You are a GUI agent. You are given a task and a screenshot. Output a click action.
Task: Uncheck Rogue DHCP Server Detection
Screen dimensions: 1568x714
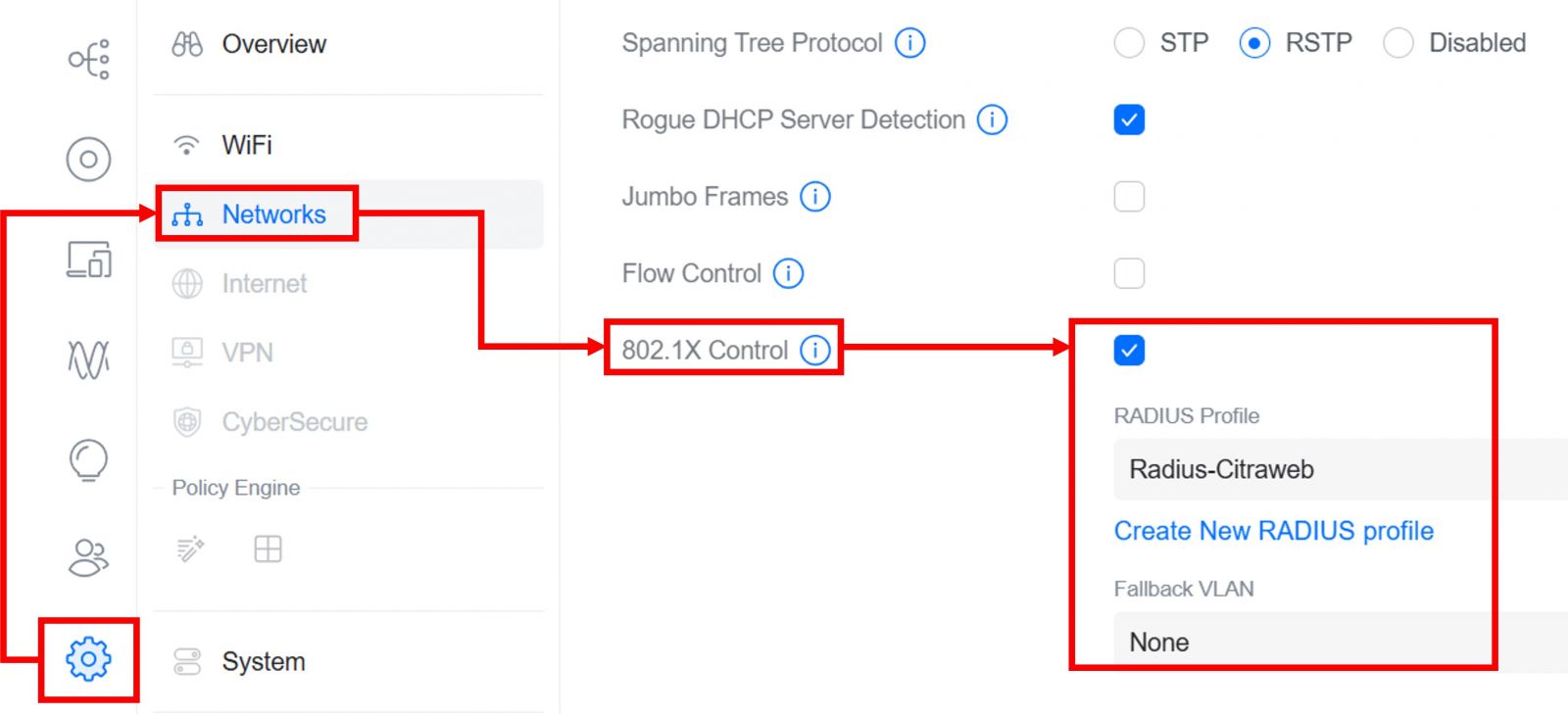(1129, 119)
